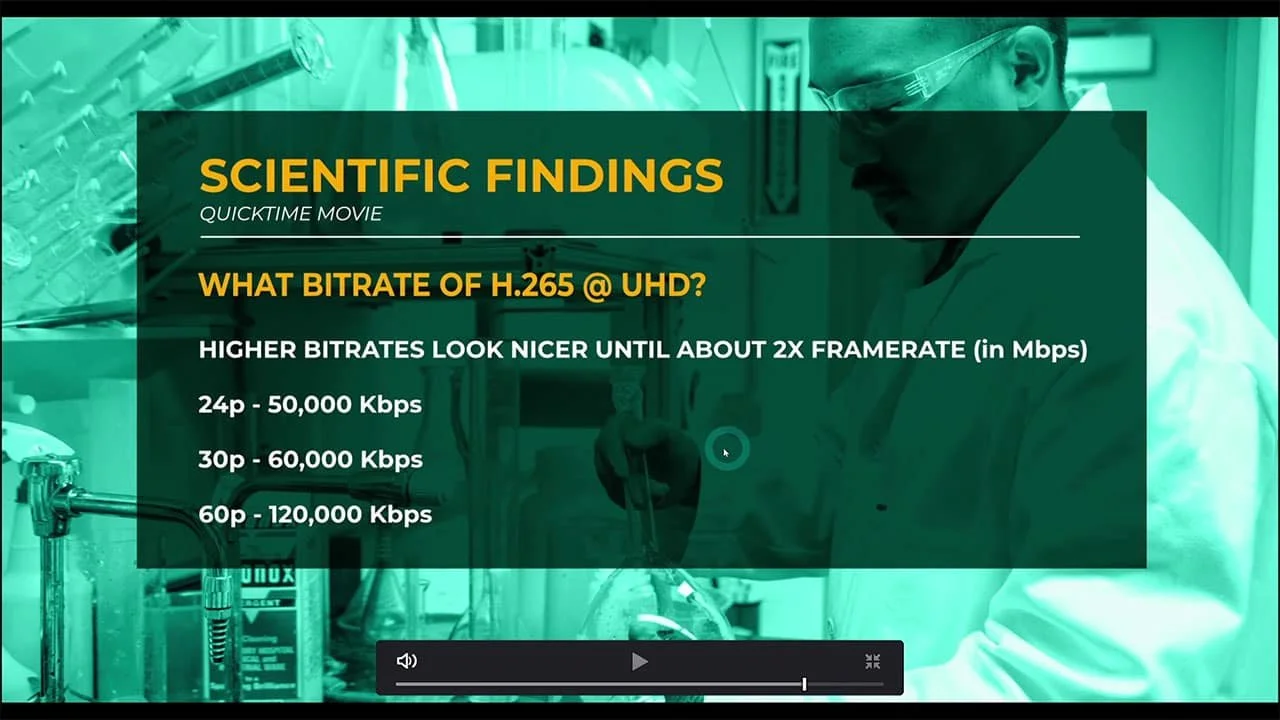The height and width of the screenshot is (720, 1280).
Task: Click the 60p - 120,000 Kbps line
Action: coord(315,514)
